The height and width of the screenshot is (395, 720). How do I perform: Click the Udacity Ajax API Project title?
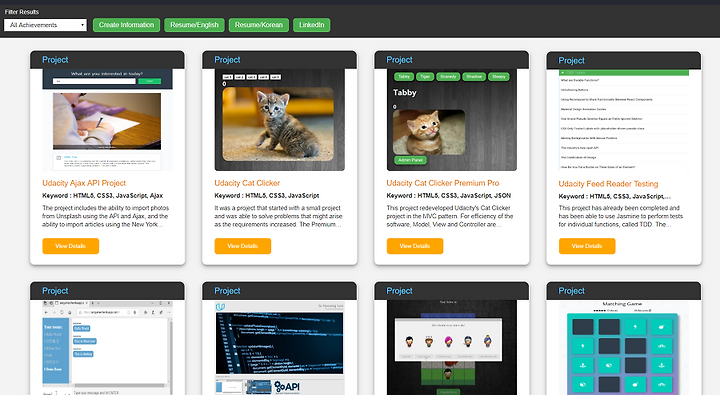[x=84, y=183]
